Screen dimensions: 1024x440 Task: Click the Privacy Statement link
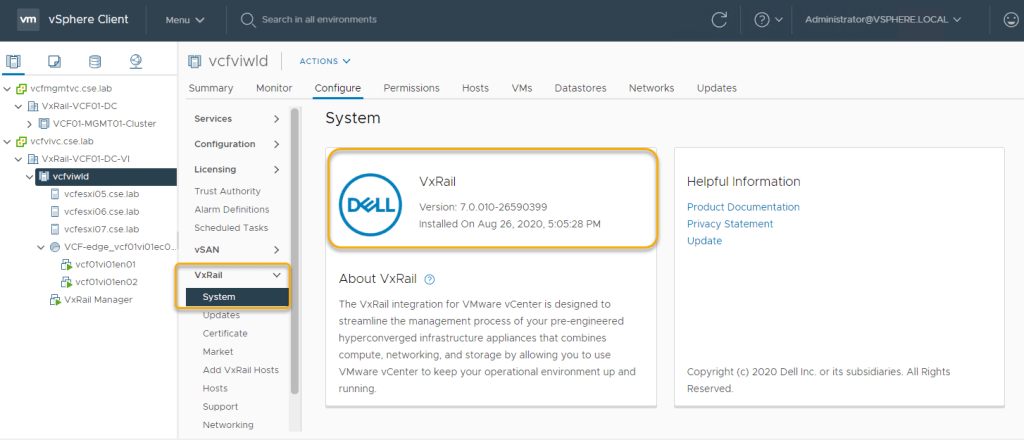(729, 224)
